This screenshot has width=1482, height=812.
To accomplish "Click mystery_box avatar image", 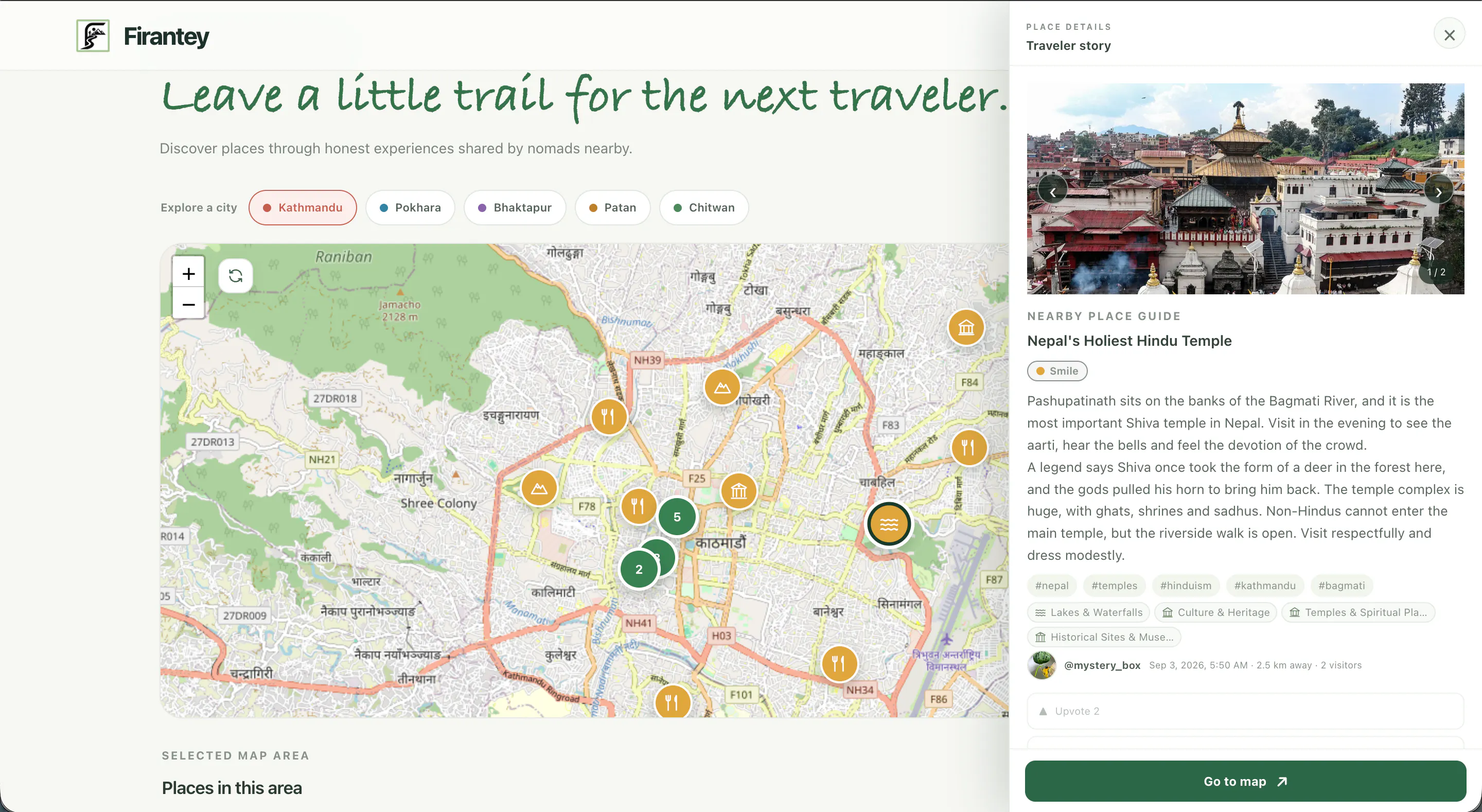I will 1042,665.
